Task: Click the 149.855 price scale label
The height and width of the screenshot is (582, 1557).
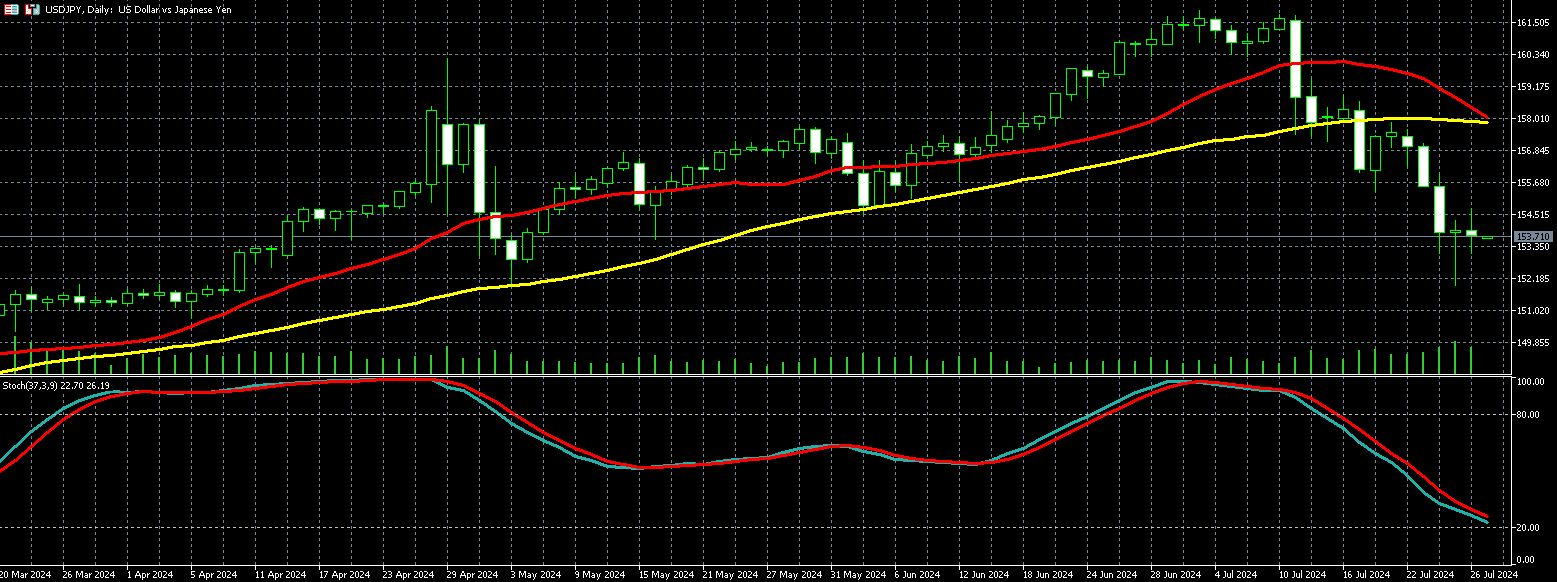Action: tap(1532, 343)
